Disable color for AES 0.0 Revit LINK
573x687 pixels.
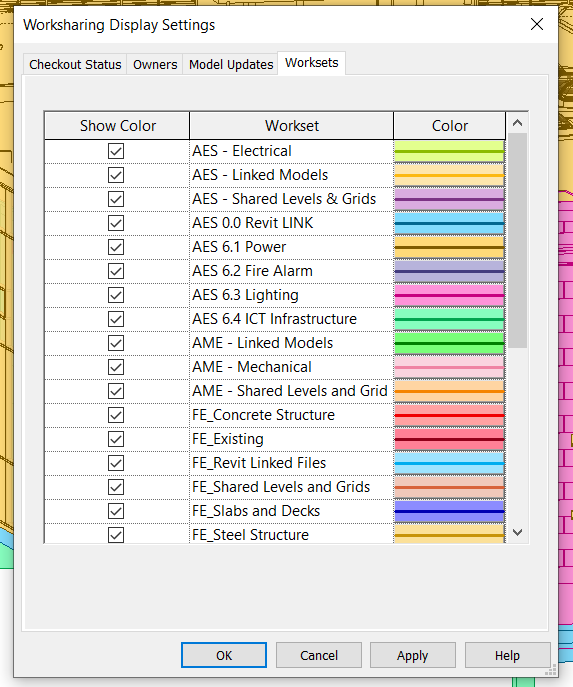pos(116,223)
